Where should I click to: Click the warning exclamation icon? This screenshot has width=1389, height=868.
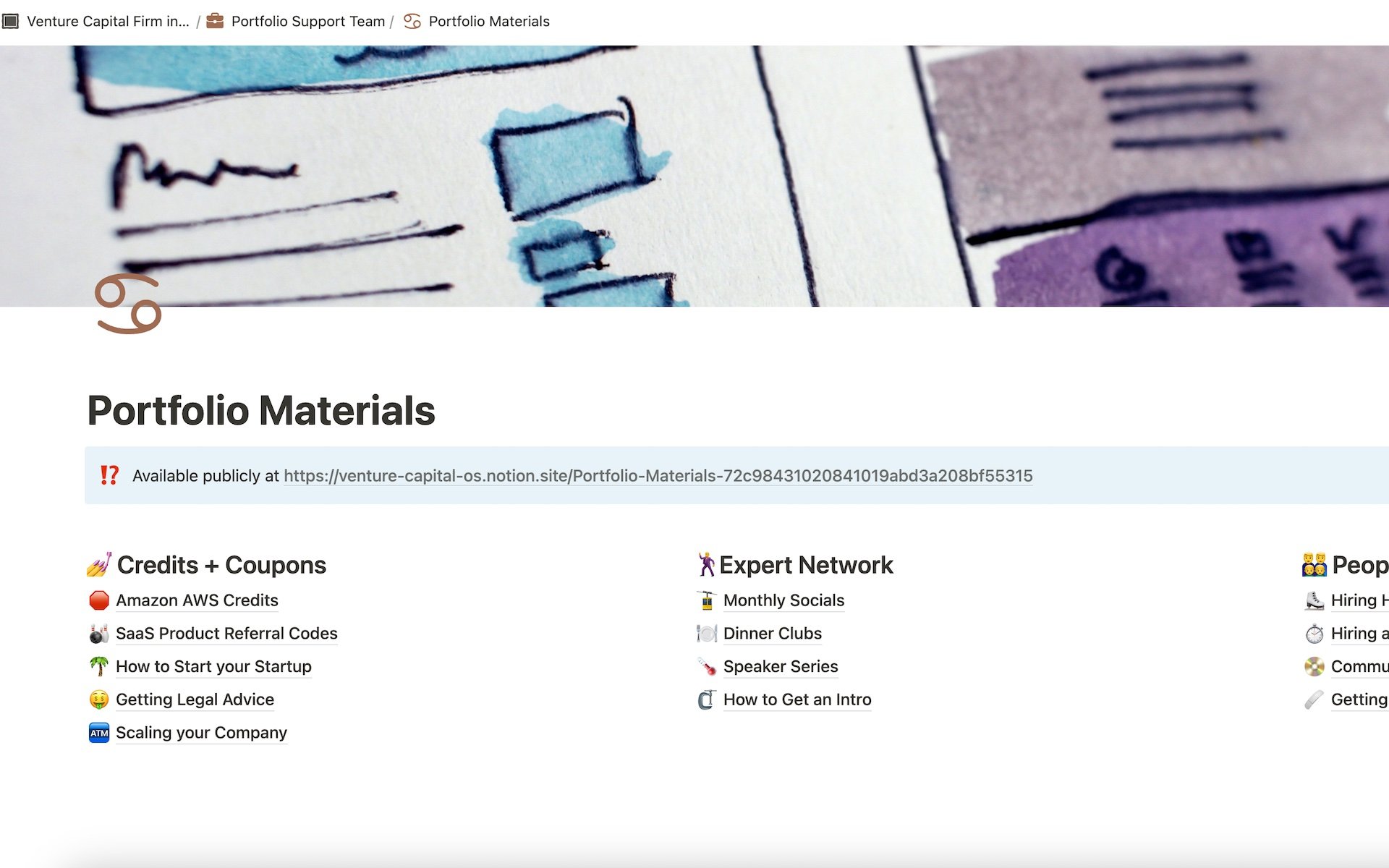(x=111, y=475)
